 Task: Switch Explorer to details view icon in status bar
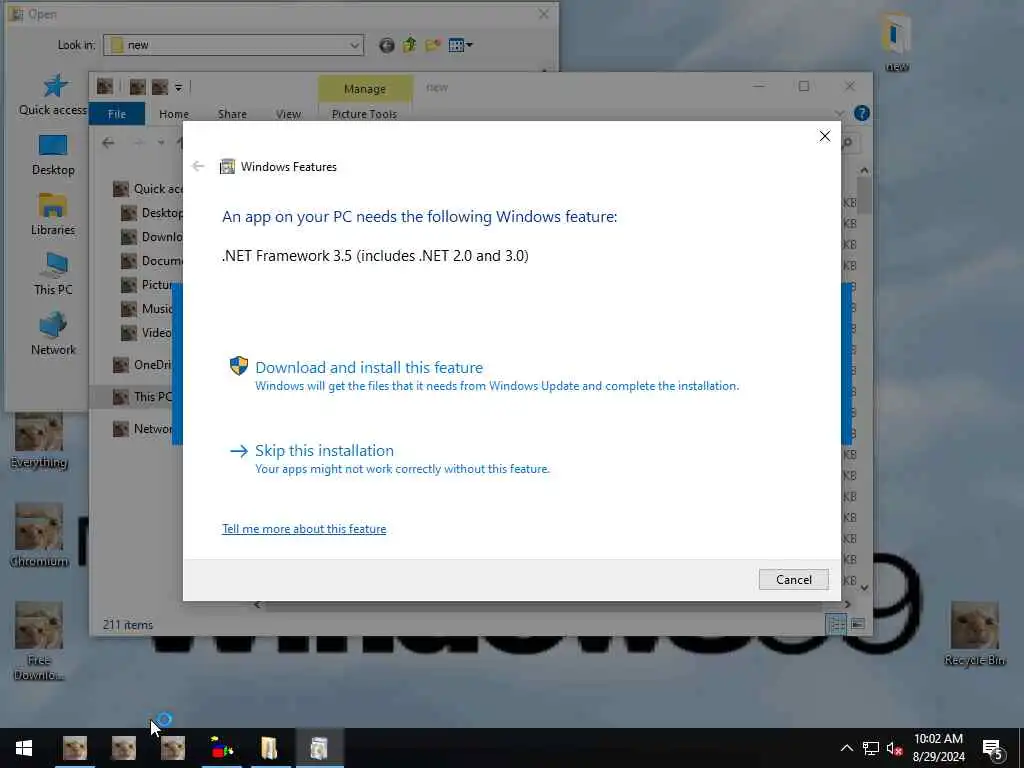[x=836, y=624]
